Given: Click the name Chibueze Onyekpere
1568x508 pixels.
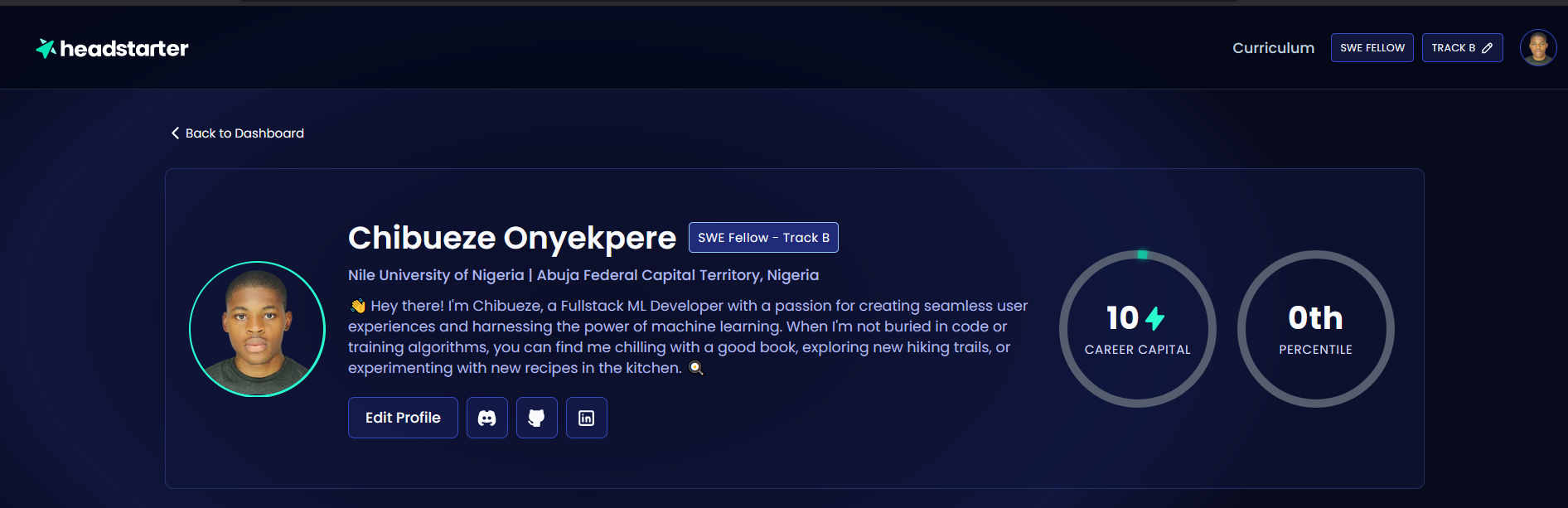Looking at the screenshot, I should tap(512, 238).
